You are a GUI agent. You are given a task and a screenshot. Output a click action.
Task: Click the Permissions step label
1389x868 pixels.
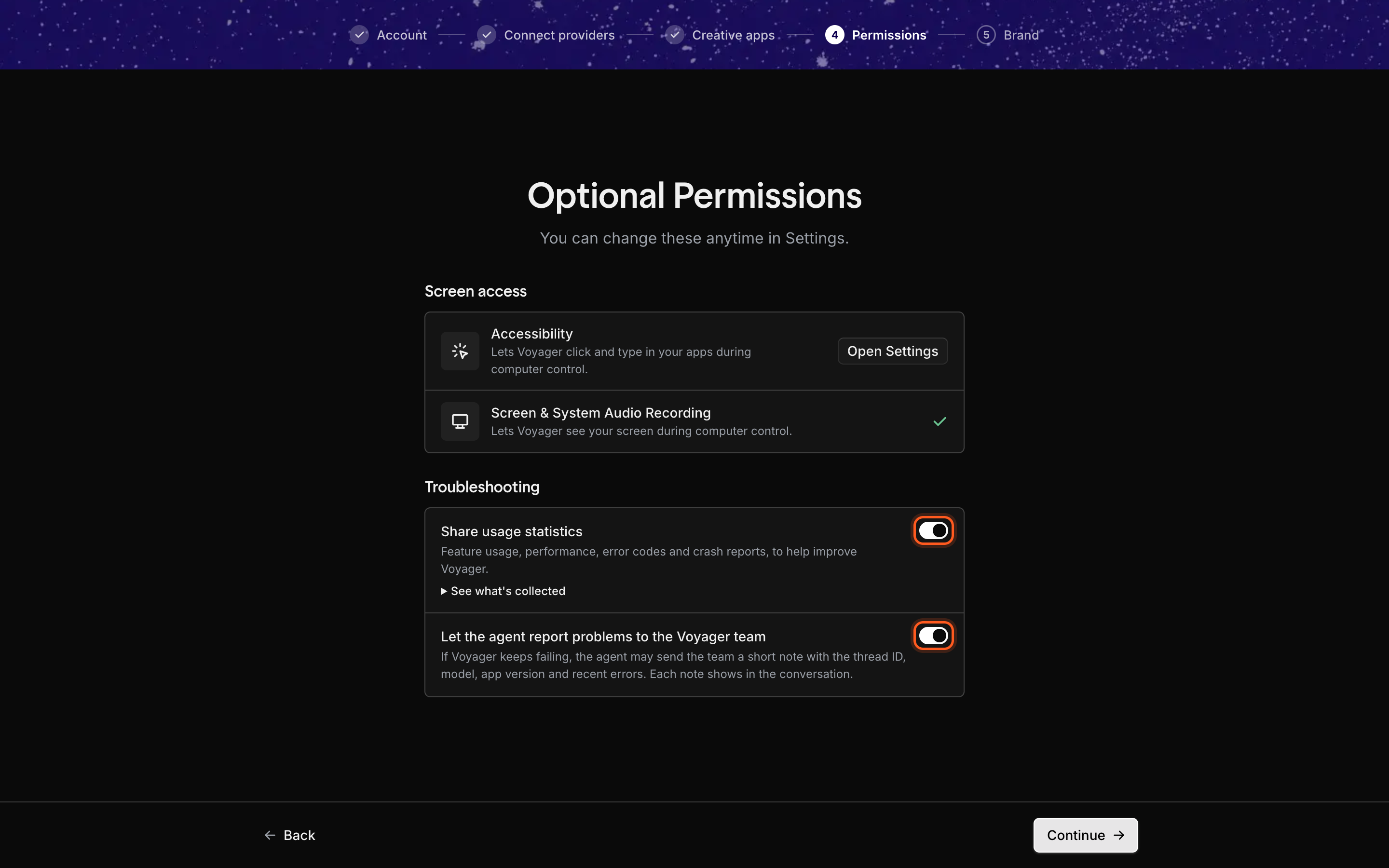point(889,35)
